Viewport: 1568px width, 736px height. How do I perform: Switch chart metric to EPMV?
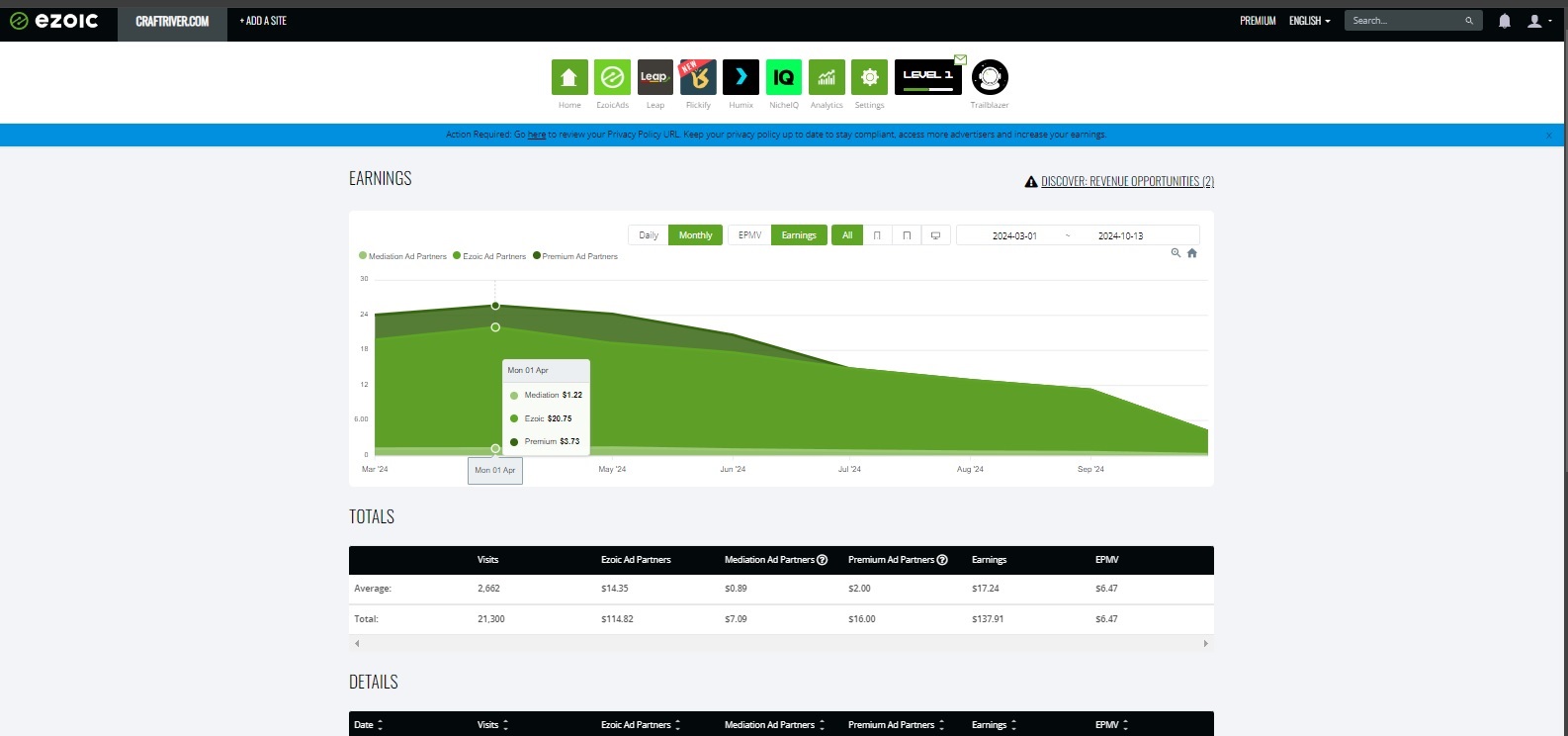click(750, 235)
